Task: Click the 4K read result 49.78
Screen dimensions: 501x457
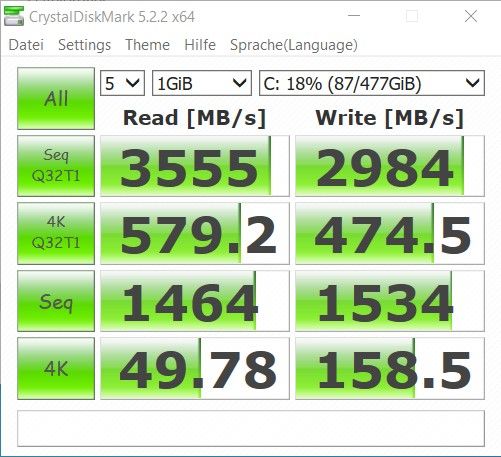Action: click(x=195, y=369)
